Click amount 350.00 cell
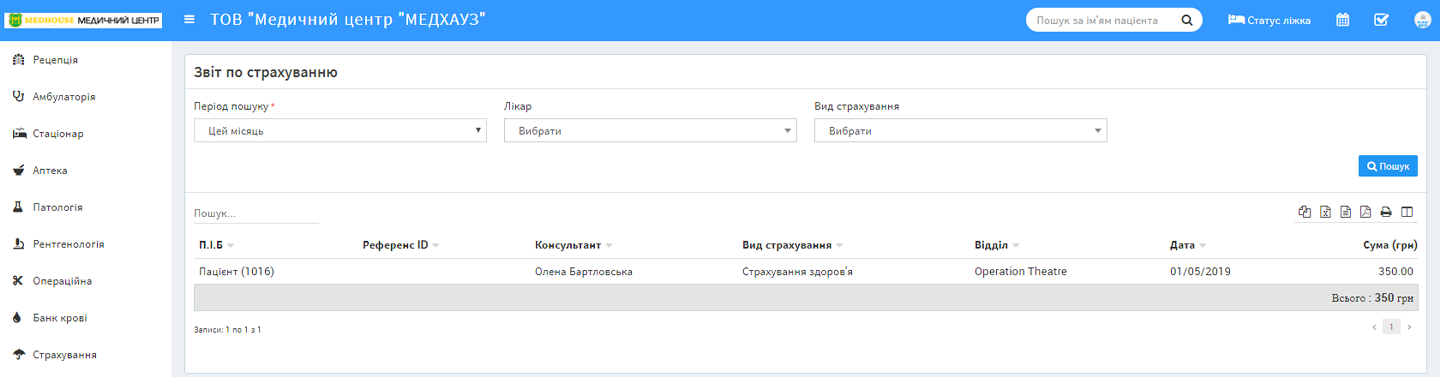 (x=1395, y=271)
